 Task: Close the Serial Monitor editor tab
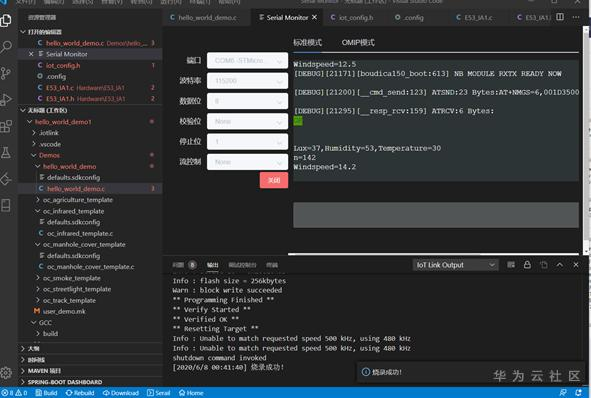(314, 17)
